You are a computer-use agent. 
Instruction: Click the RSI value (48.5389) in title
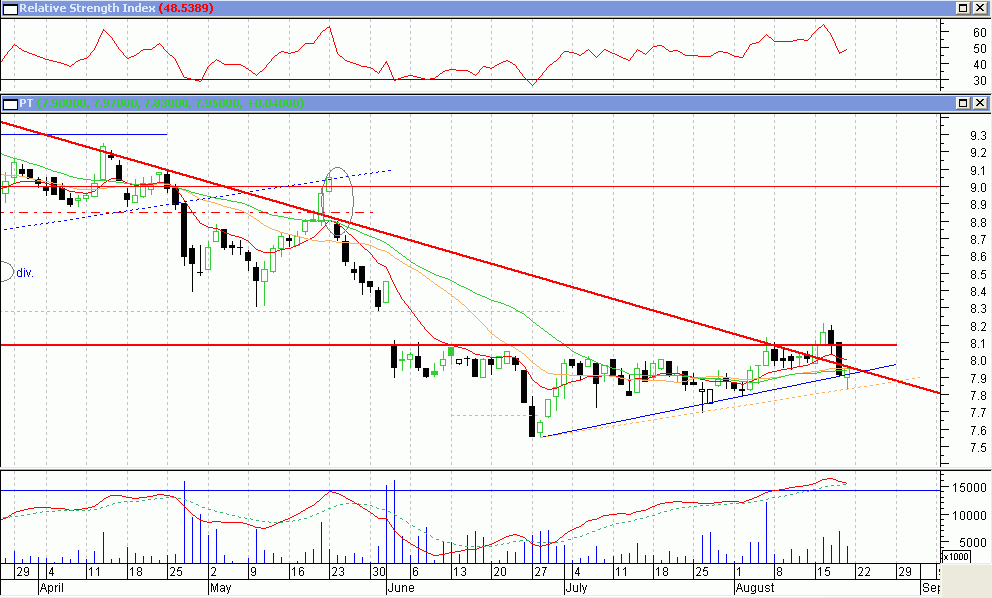(185, 8)
